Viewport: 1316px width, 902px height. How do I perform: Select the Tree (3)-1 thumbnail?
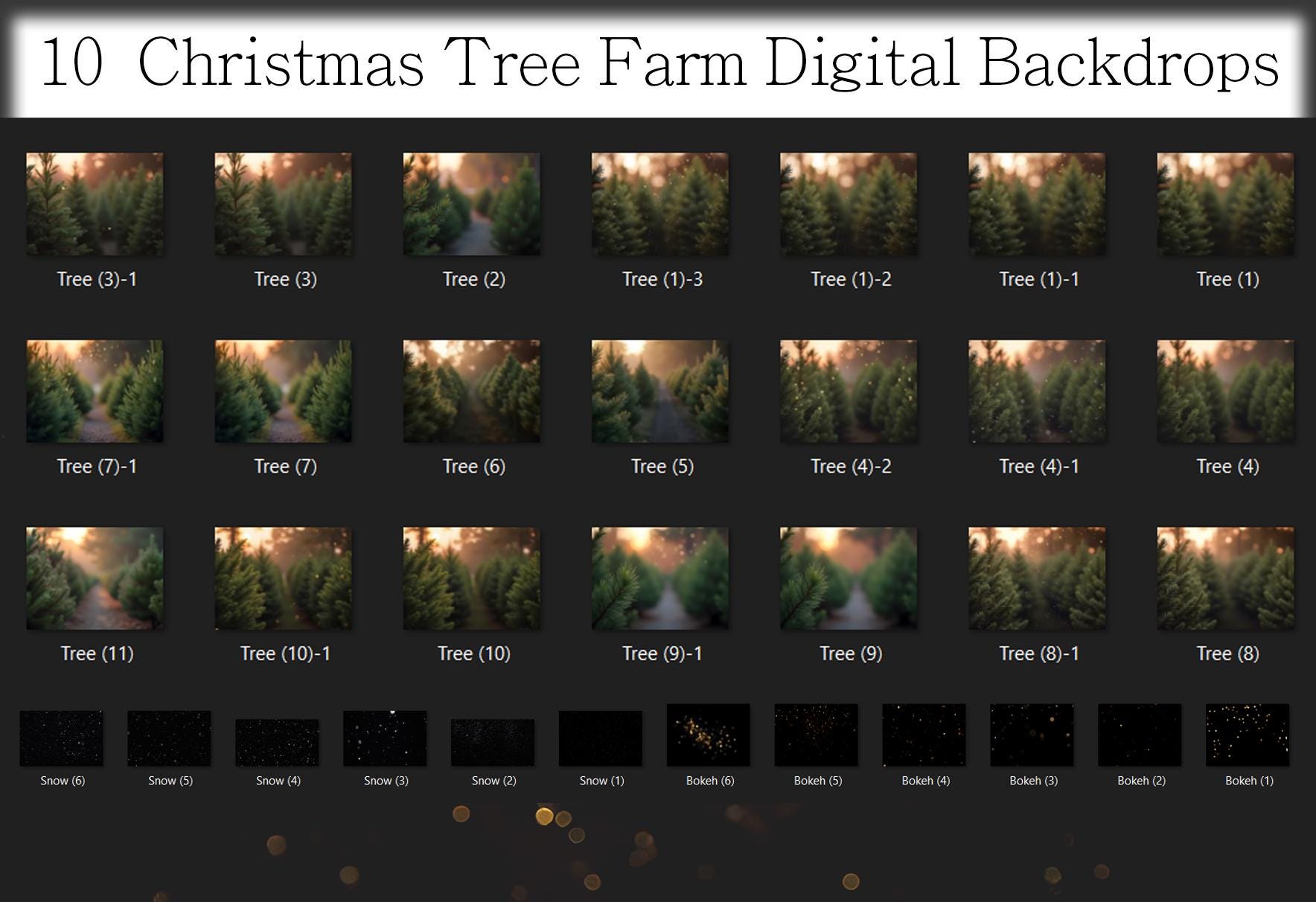tap(95, 204)
